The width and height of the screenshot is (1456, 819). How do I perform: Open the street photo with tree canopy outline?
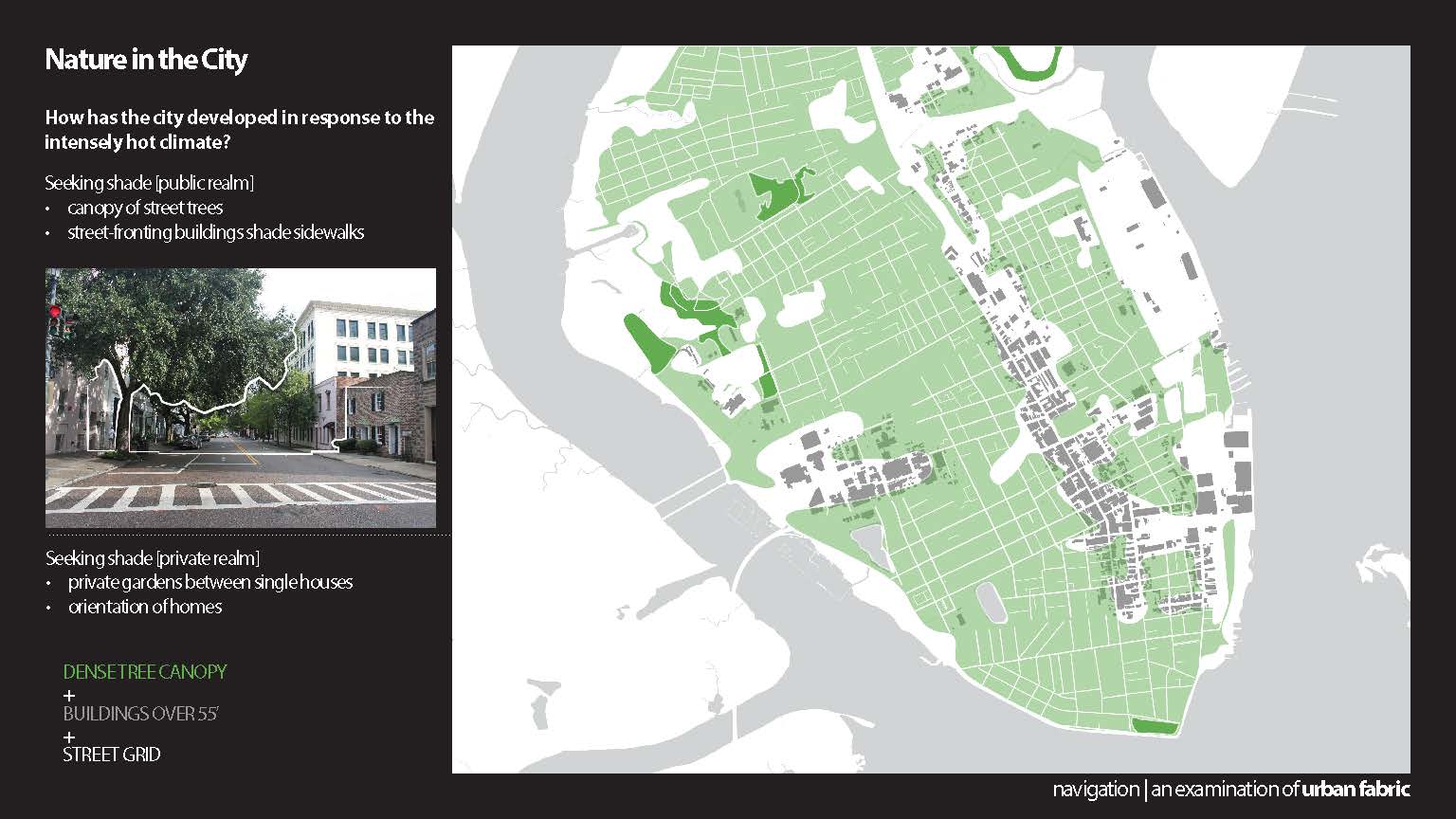pos(241,398)
